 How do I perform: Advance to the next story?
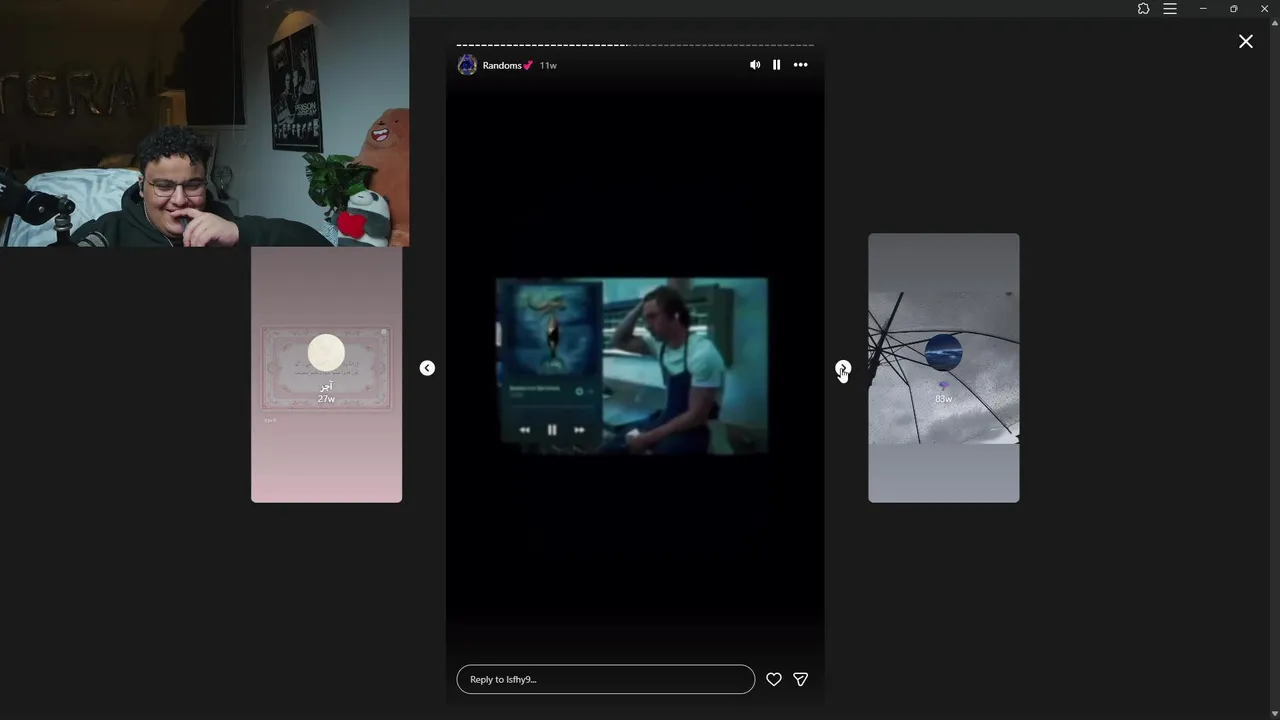843,368
